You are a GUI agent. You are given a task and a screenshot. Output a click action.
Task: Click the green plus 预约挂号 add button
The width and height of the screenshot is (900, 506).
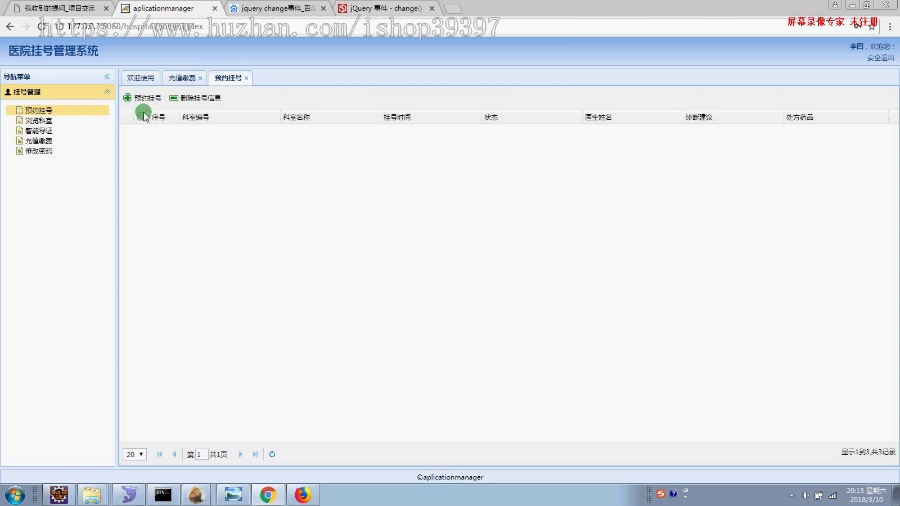142,98
